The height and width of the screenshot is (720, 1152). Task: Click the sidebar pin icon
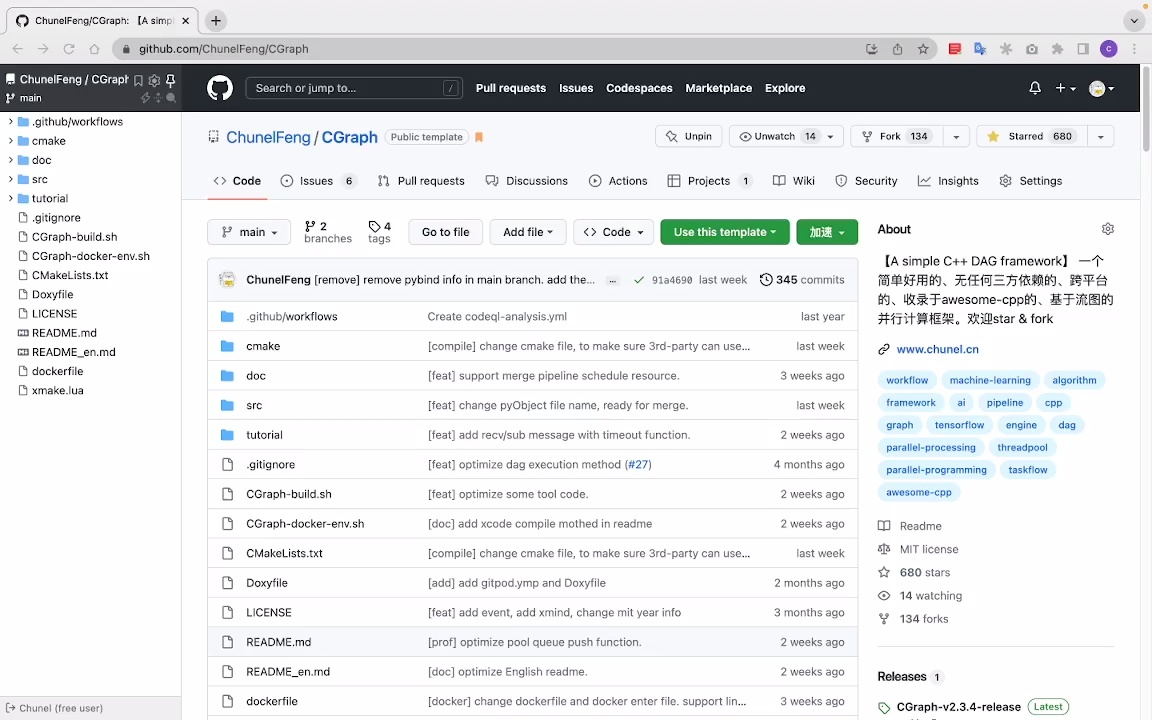(x=170, y=80)
